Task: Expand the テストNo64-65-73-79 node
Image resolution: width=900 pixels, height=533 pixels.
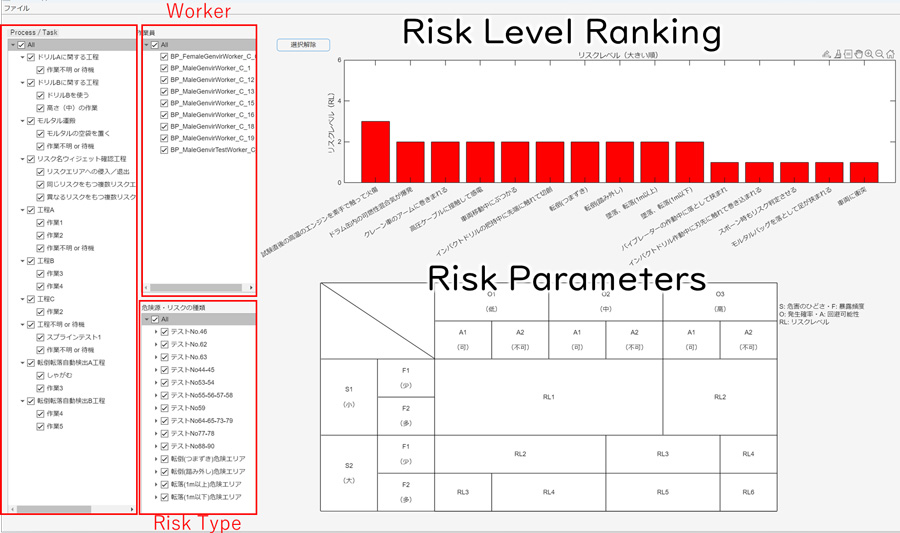Action: pos(156,421)
